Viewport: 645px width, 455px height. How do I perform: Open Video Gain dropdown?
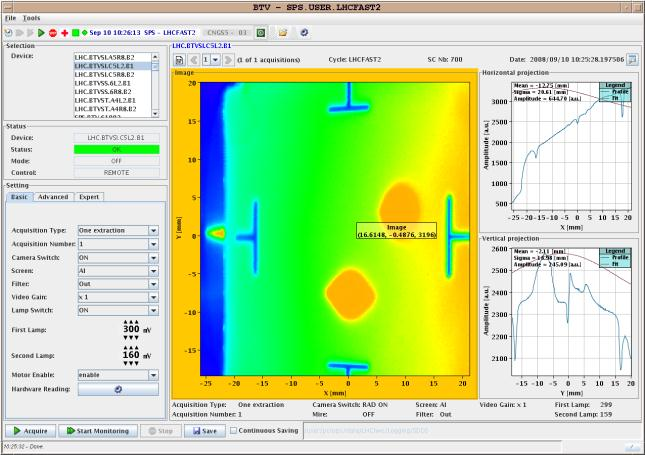coord(153,297)
